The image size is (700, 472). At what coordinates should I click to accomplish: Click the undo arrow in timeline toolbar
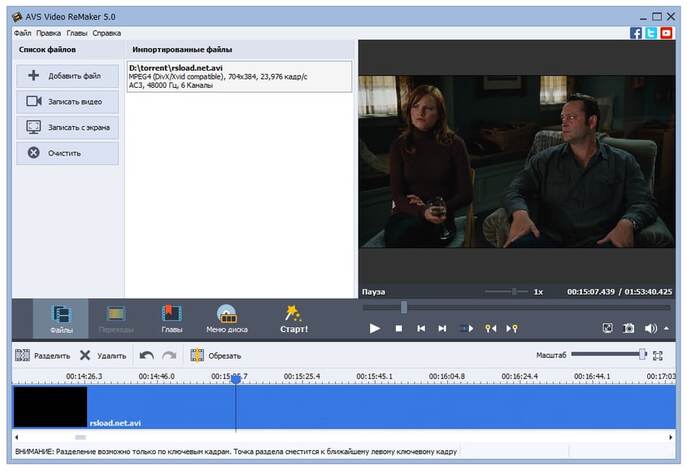click(x=147, y=355)
